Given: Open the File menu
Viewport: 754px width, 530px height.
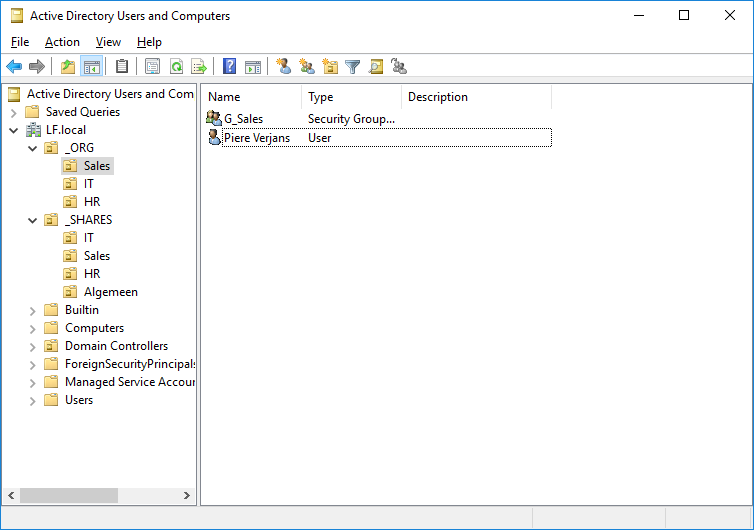Looking at the screenshot, I should pos(20,42).
